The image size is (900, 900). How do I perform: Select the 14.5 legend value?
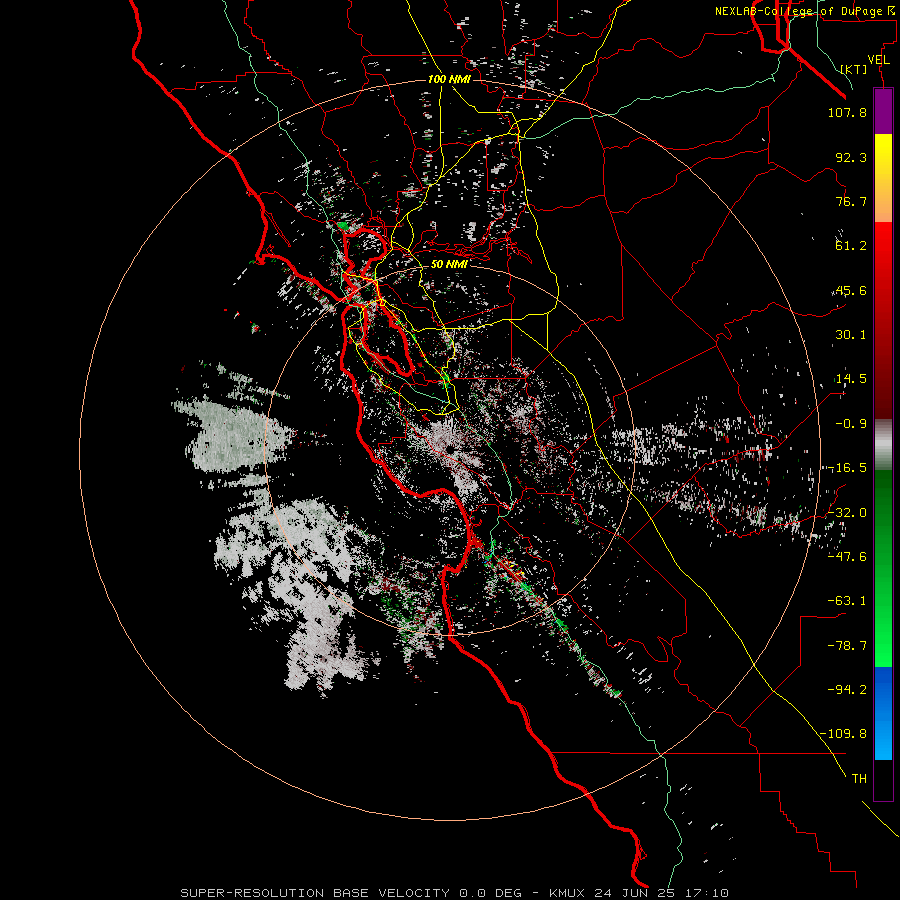coord(851,379)
